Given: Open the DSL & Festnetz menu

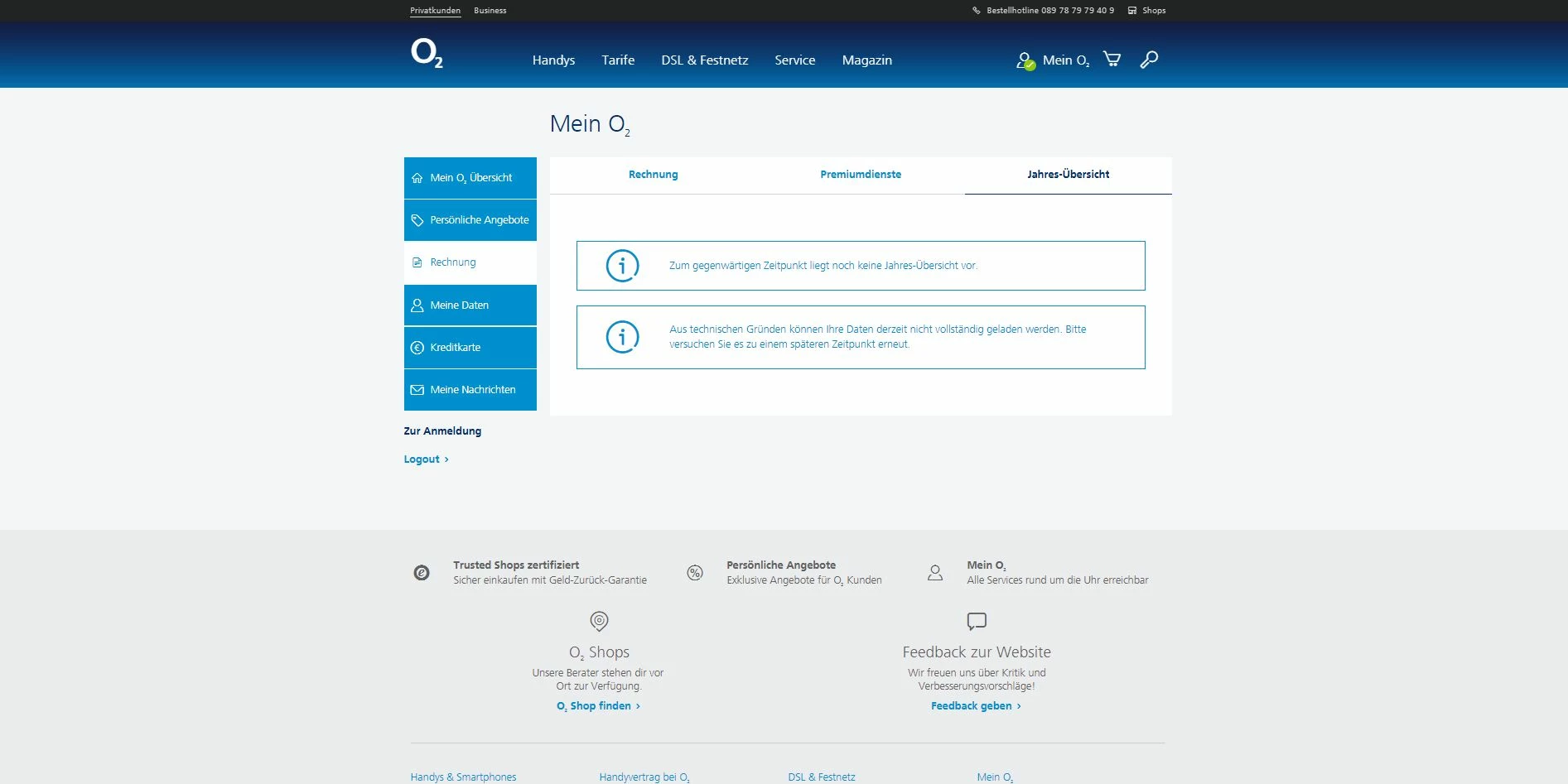Looking at the screenshot, I should [x=705, y=60].
